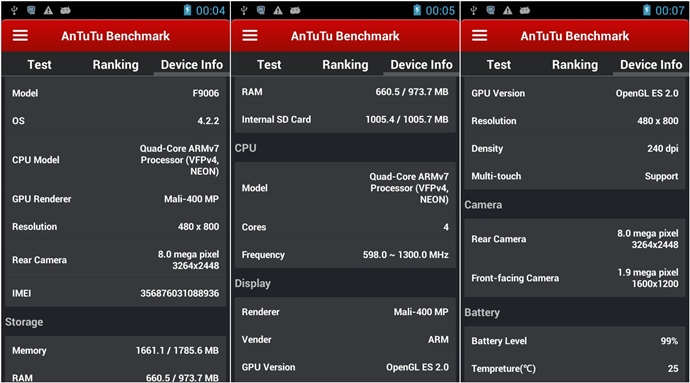Switch to Ranking tab in the 00:07 screen
This screenshot has width=690, height=383.
pos(575,65)
